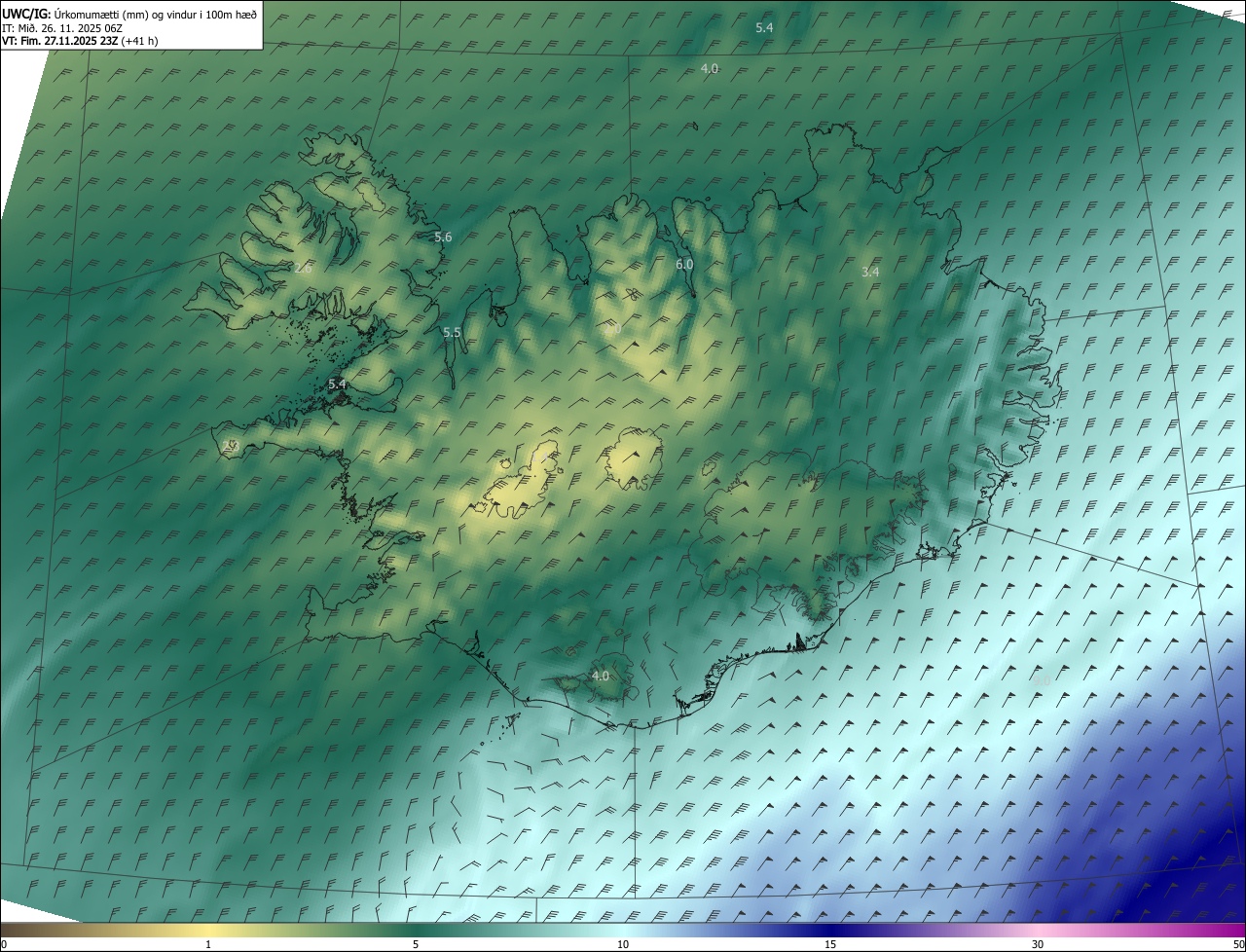Click the 5 tick label on the color scale

(x=416, y=944)
